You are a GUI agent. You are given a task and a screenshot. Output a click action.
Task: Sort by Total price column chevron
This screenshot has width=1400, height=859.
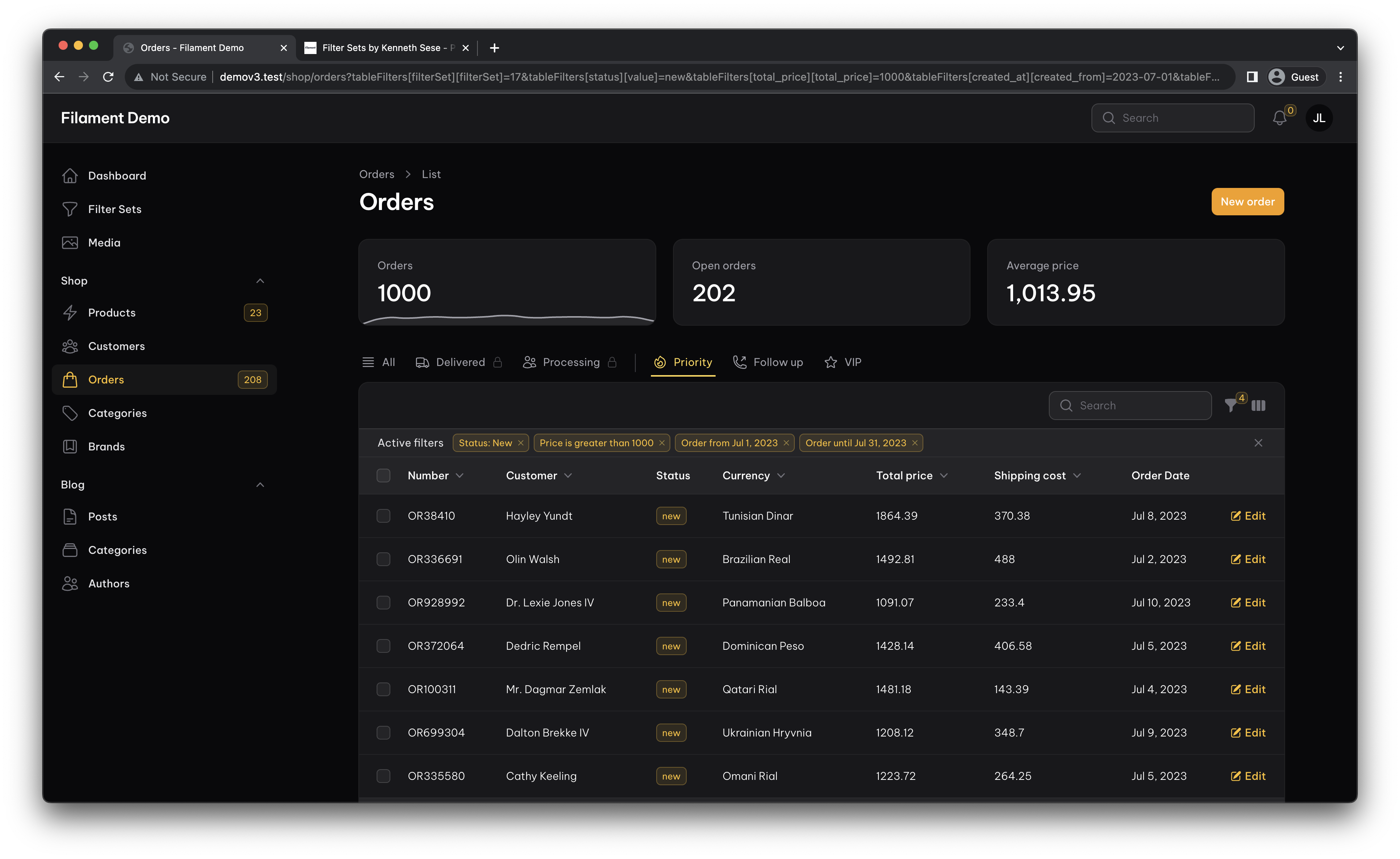944,476
